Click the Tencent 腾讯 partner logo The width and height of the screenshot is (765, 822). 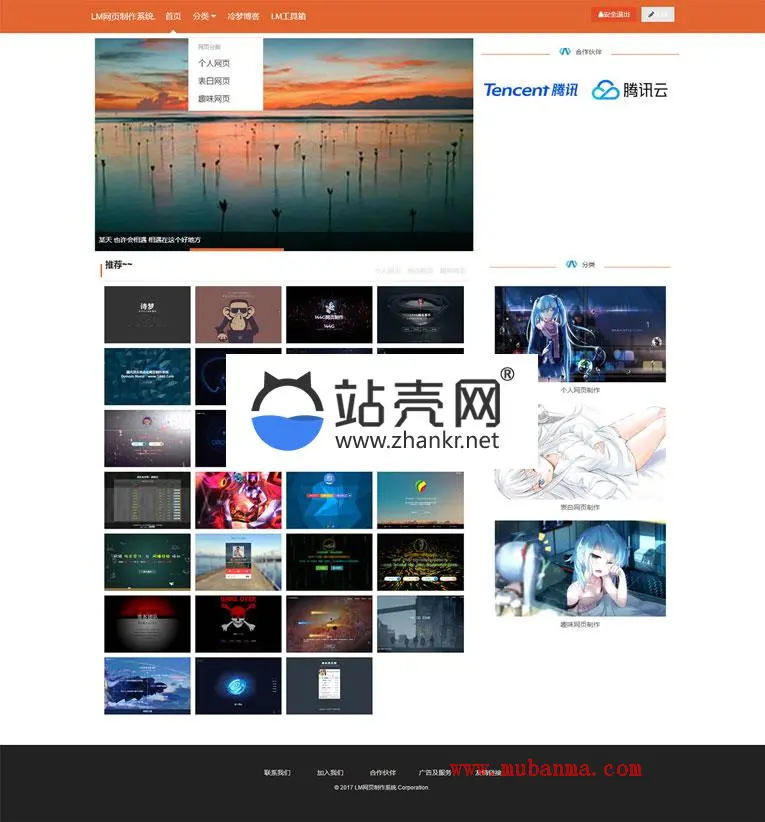(x=530, y=90)
